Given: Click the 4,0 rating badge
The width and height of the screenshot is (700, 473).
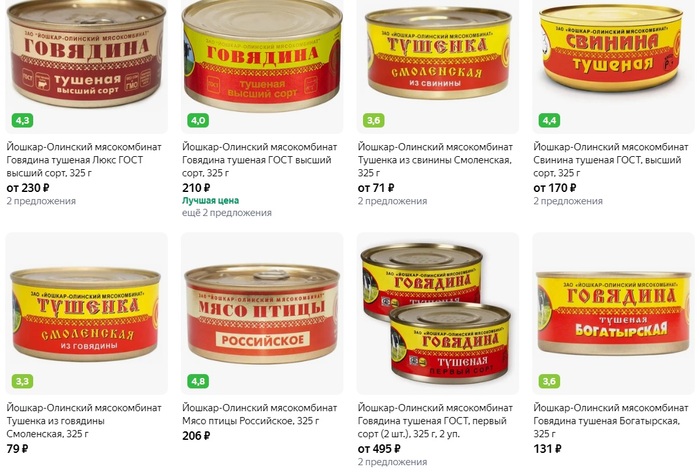Looking at the screenshot, I should point(198,120).
